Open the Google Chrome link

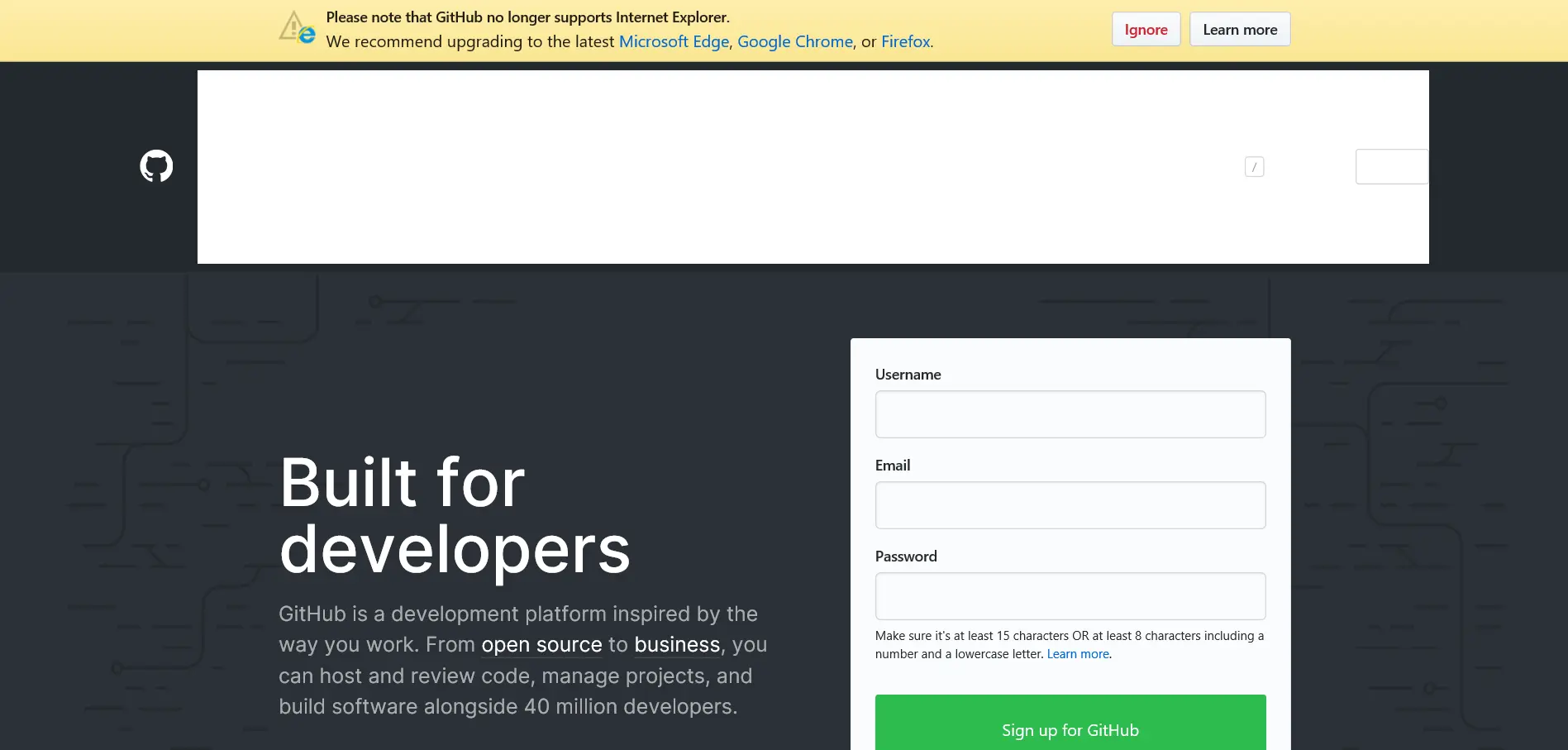pyautogui.click(x=794, y=41)
